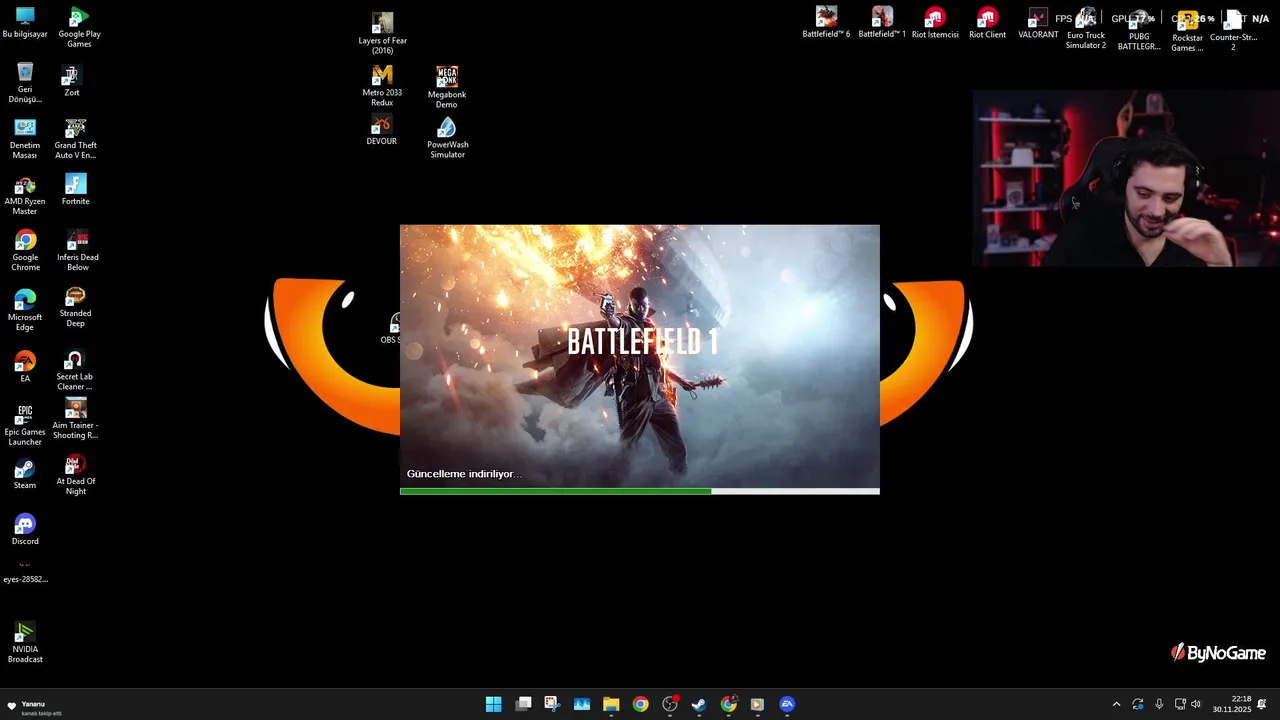Open clock and date 22:18 panel
This screenshot has height=720, width=1280.
click(1232, 704)
